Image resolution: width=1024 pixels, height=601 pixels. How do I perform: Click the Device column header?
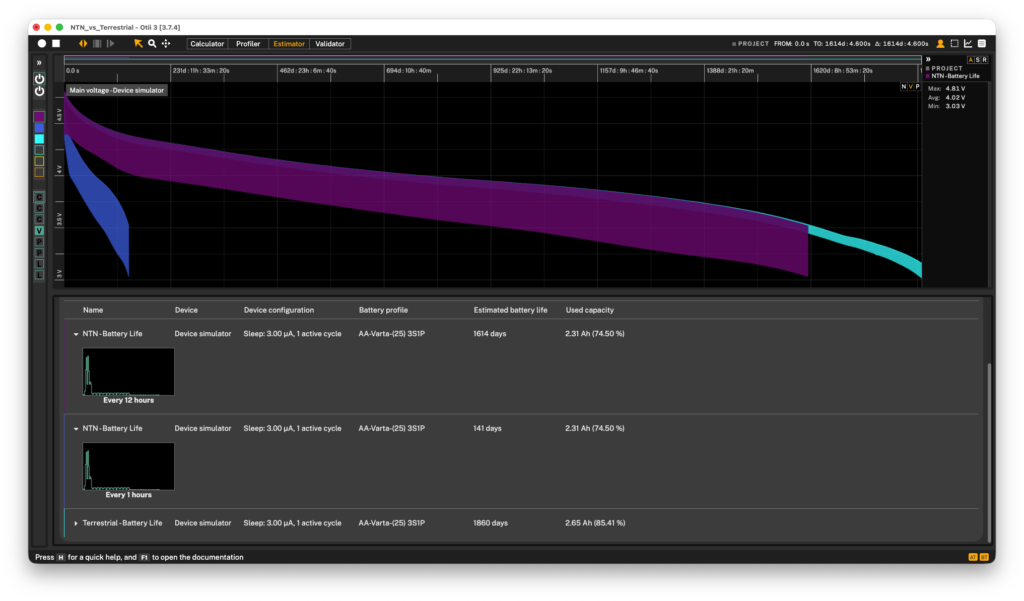186,310
